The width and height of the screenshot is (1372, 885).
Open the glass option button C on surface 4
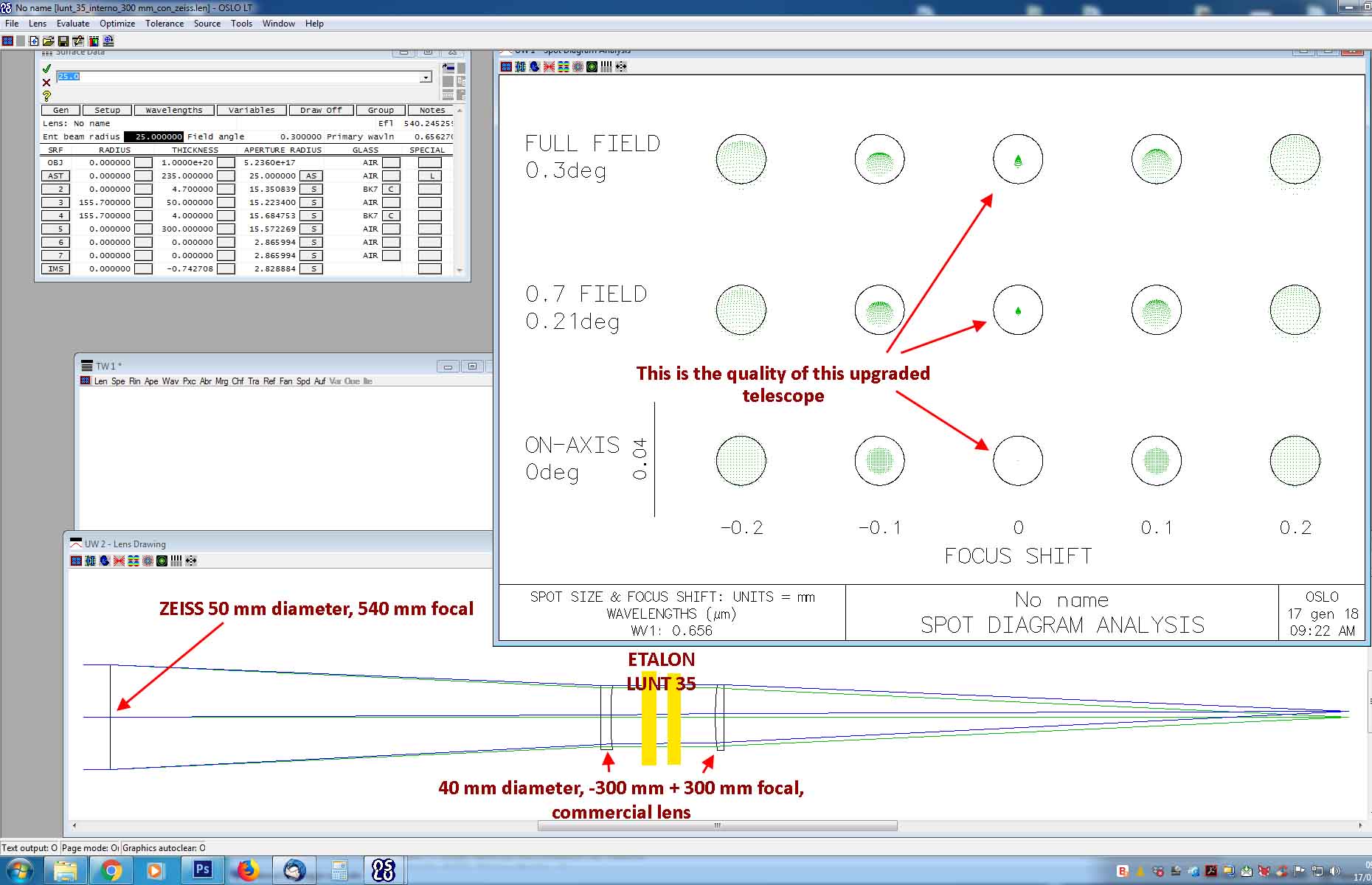click(391, 215)
